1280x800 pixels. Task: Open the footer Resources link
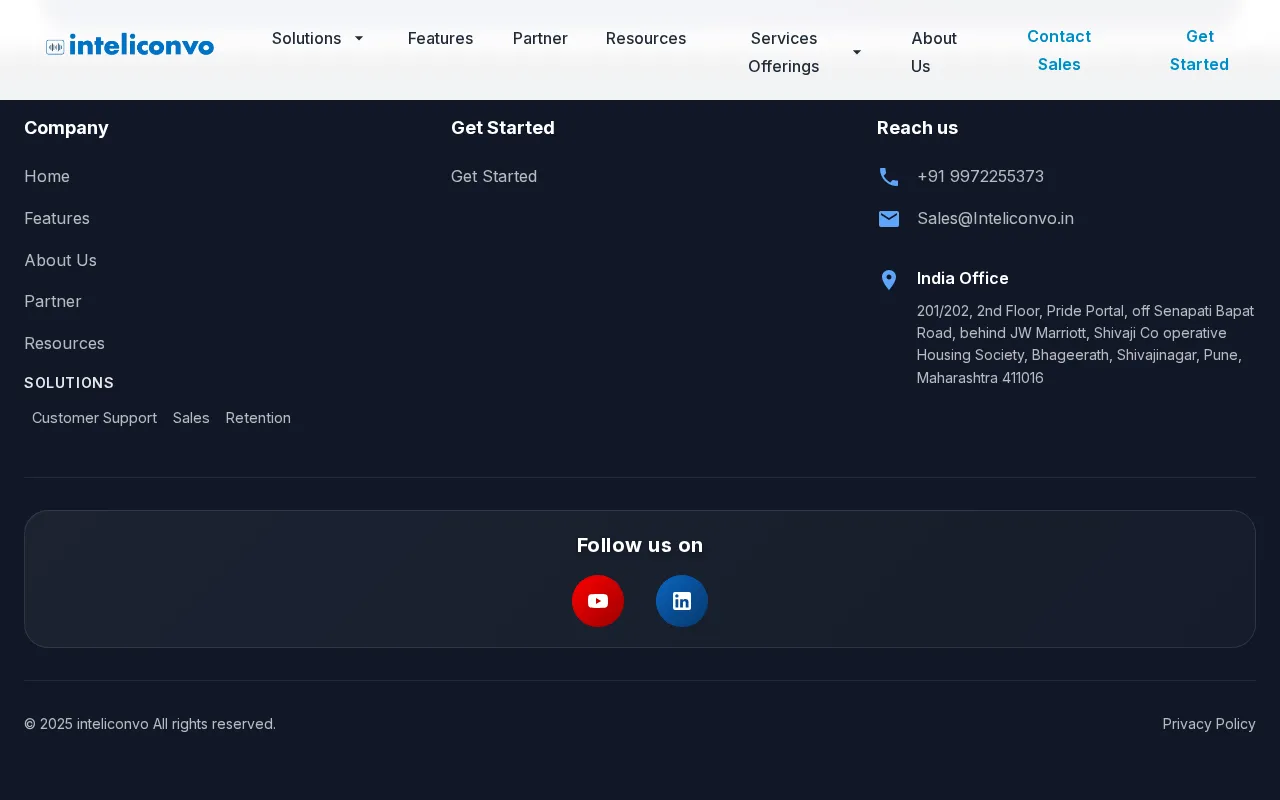coord(64,343)
